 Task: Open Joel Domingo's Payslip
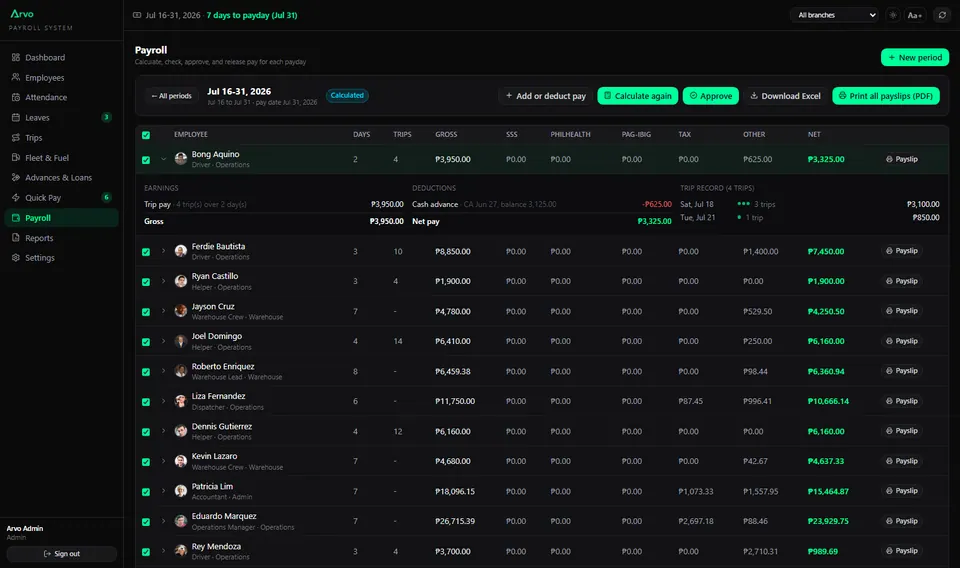[x=902, y=341]
